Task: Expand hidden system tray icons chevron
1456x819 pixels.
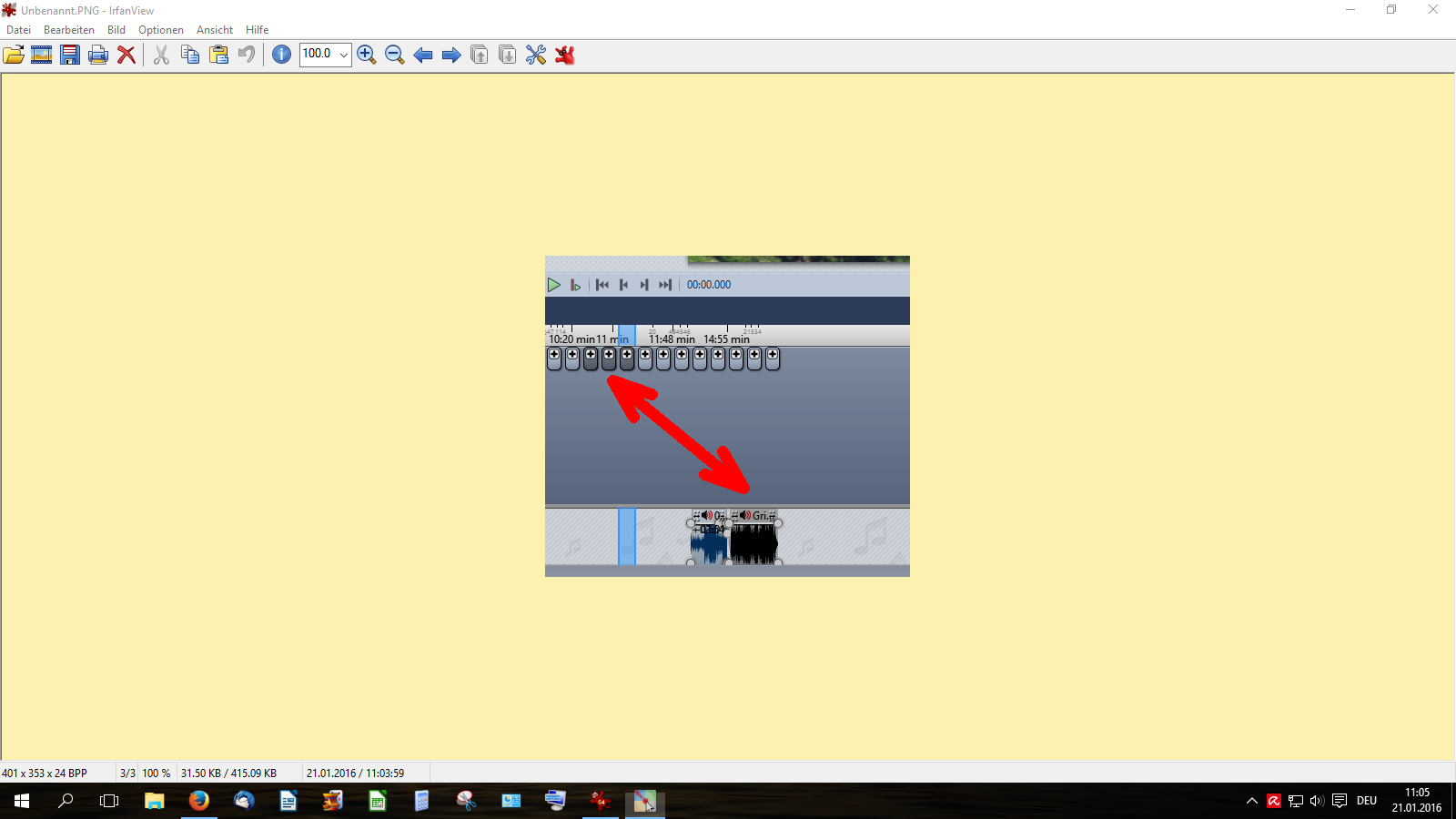Action: pos(1252,801)
